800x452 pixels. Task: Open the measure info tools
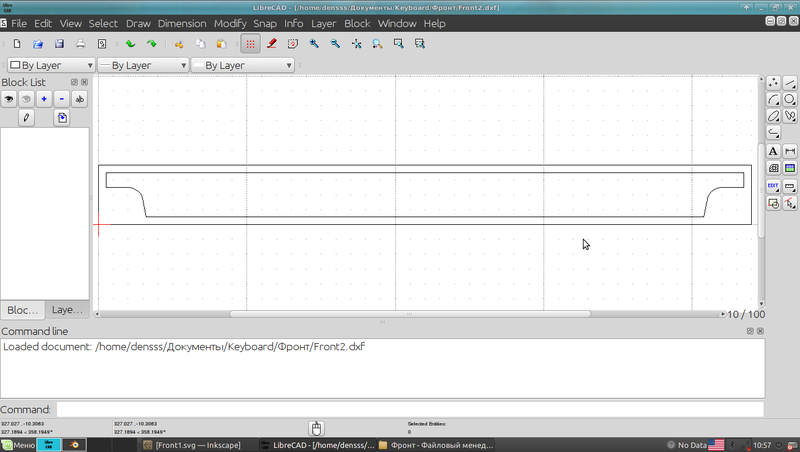click(790, 186)
